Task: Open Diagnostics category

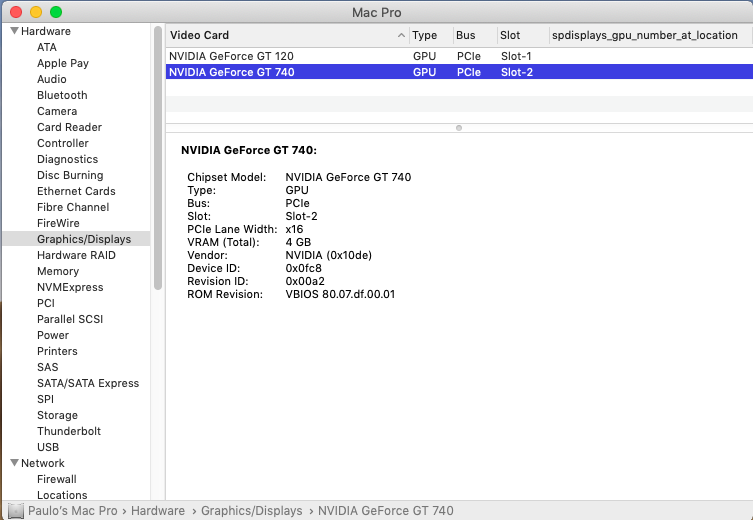Action: (x=67, y=159)
